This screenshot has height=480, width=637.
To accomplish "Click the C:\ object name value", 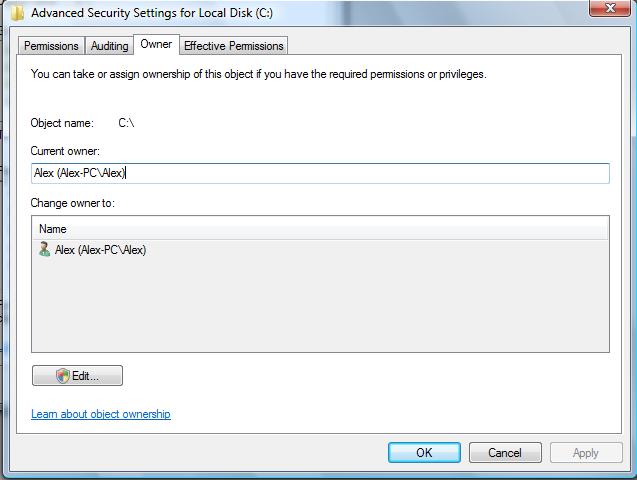I will coord(126,123).
